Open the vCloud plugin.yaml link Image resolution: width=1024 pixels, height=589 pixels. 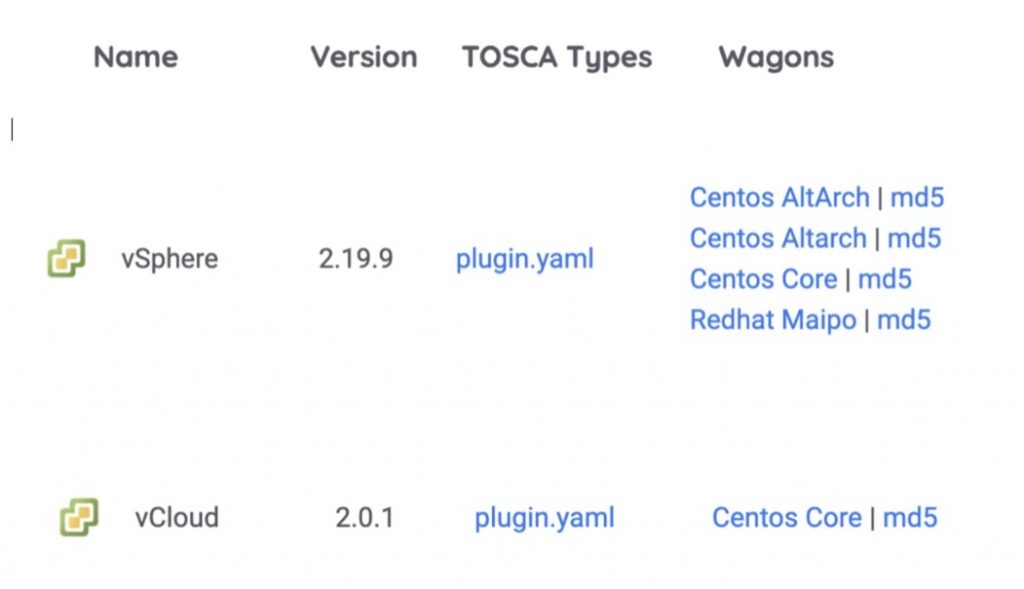(544, 518)
